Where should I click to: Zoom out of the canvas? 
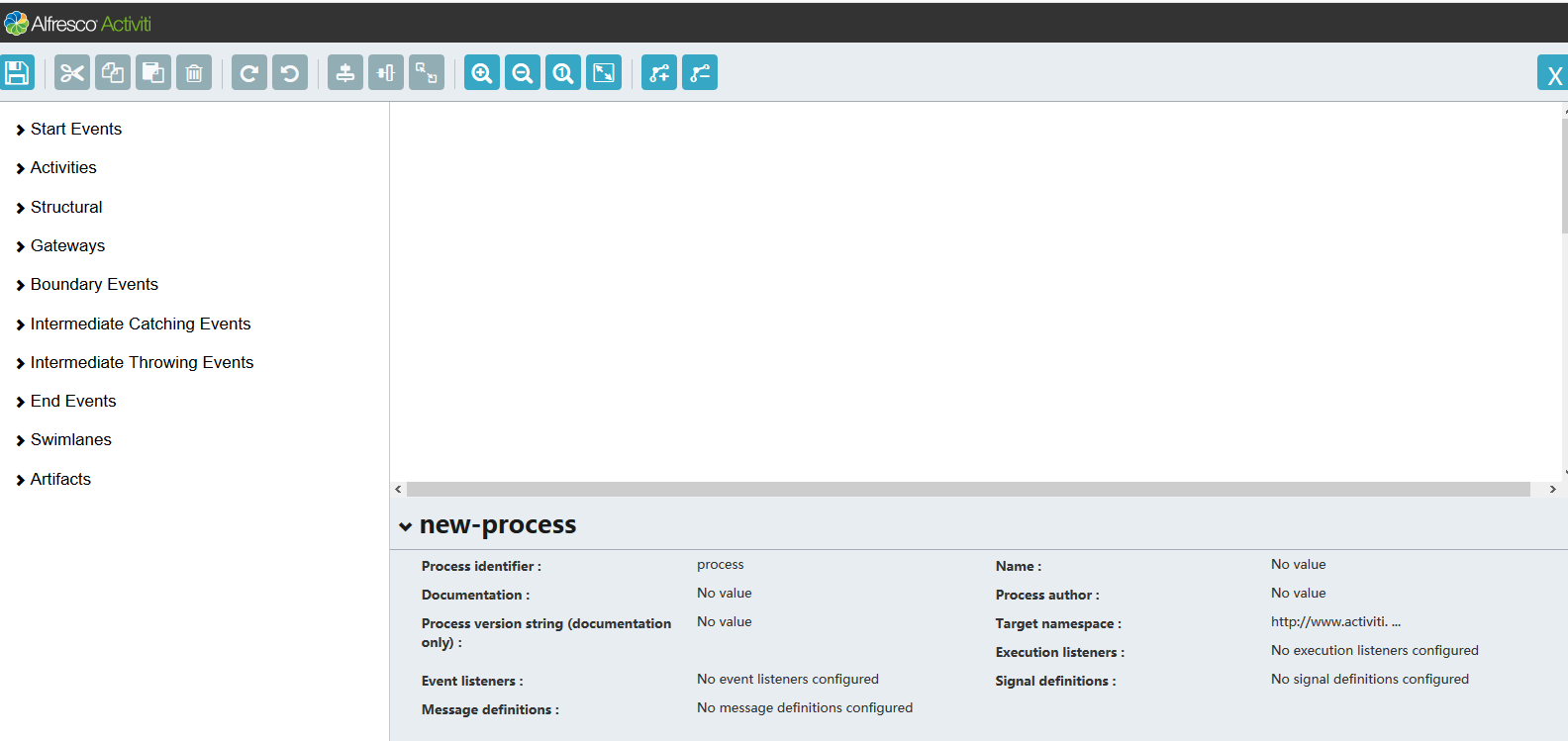click(523, 72)
